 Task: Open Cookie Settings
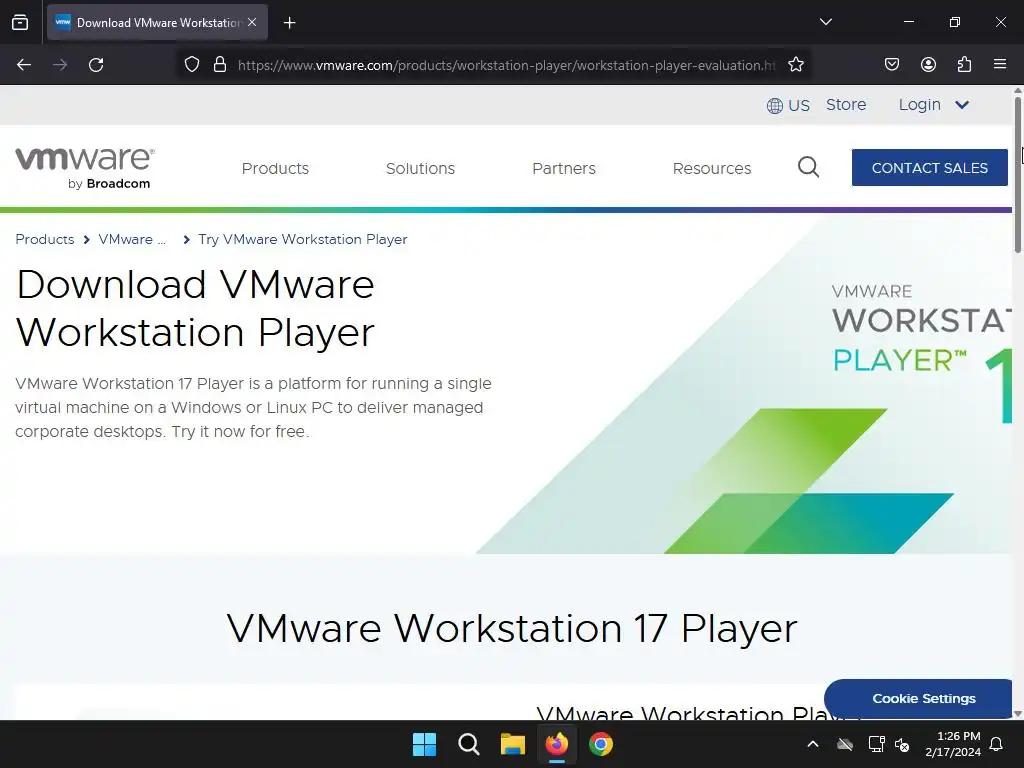(919, 698)
